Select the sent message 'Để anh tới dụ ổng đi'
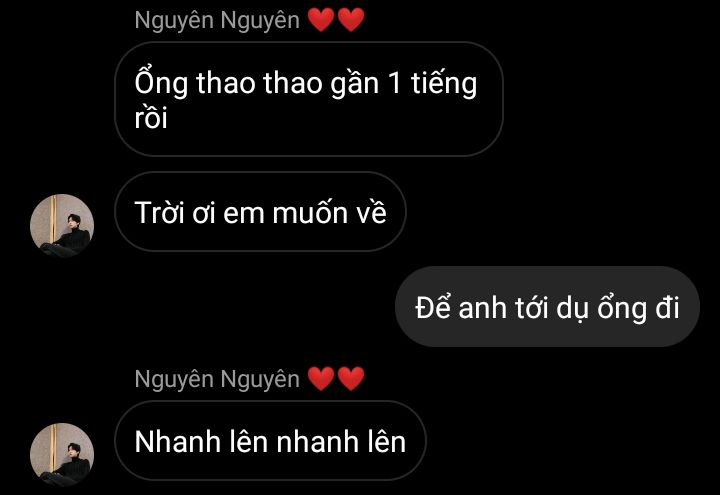720x495 pixels. [x=547, y=307]
